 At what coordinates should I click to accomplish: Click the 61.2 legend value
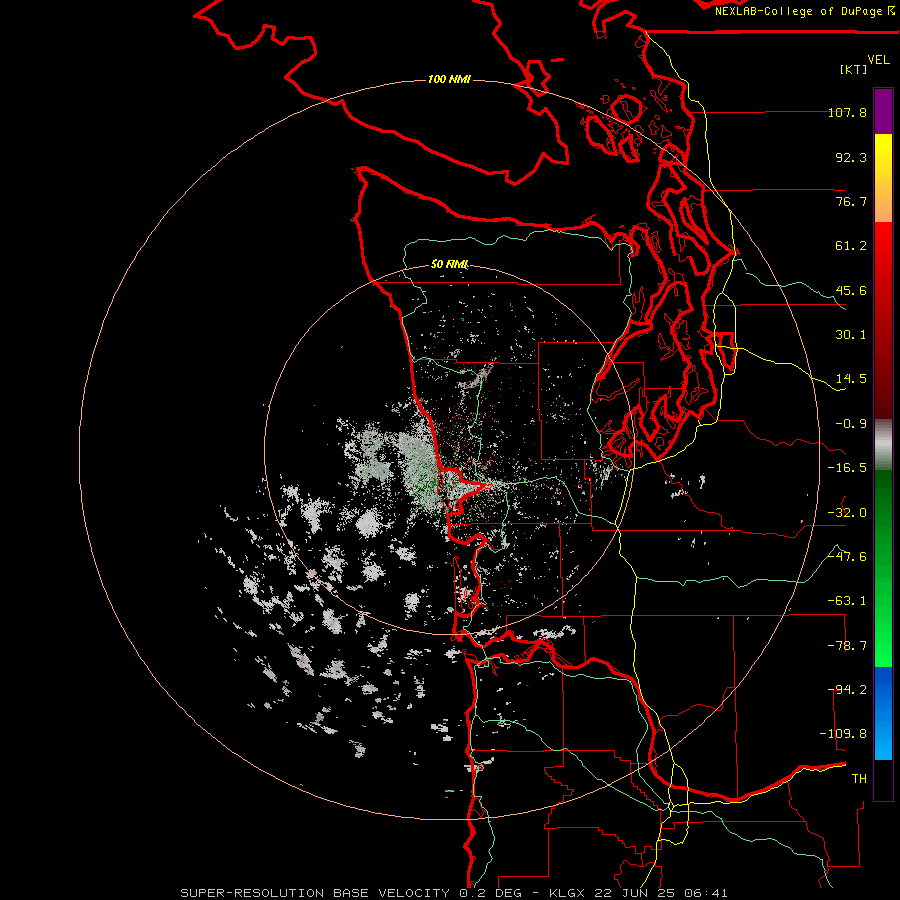(851, 246)
